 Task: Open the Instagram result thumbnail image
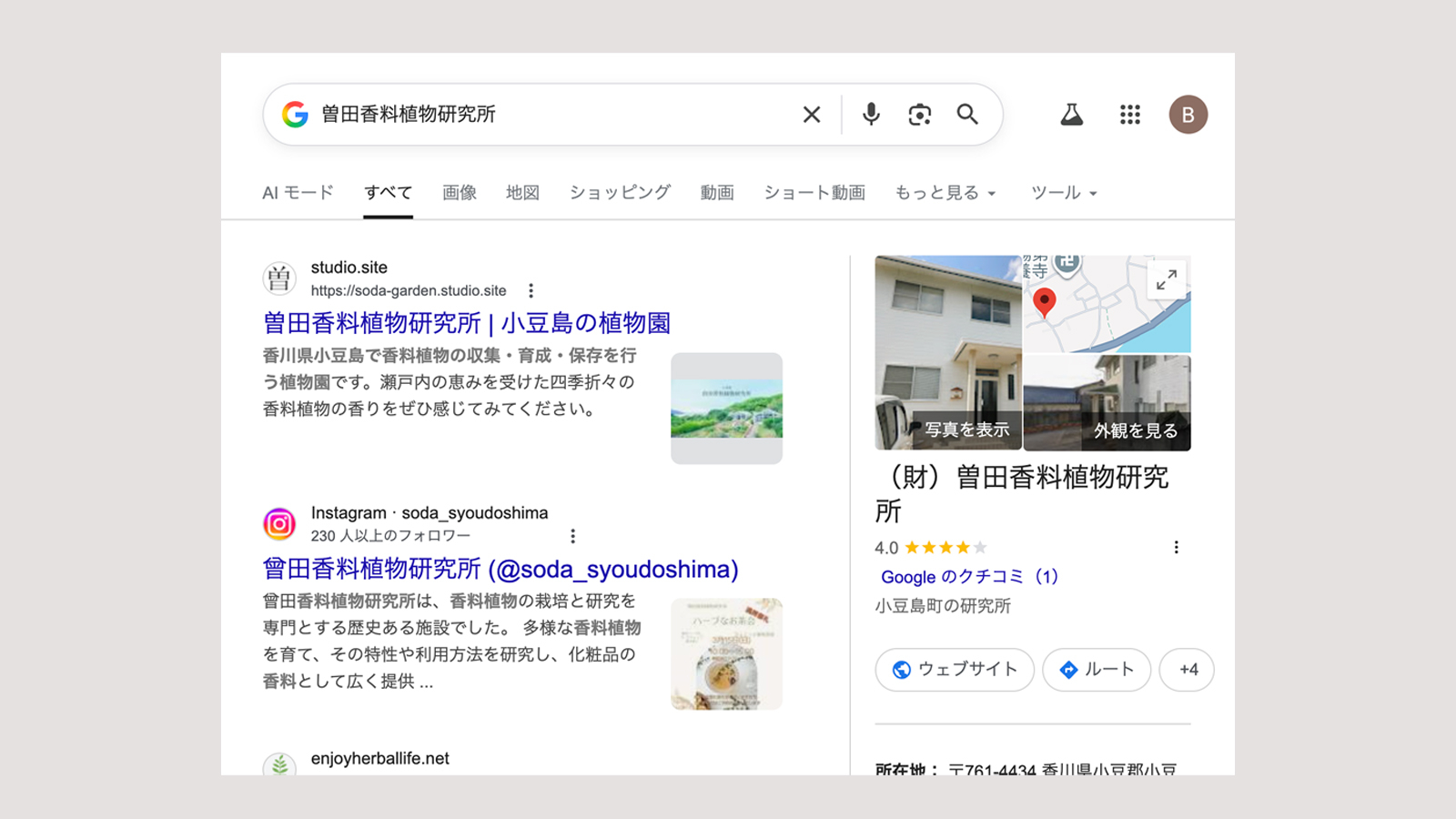(726, 654)
